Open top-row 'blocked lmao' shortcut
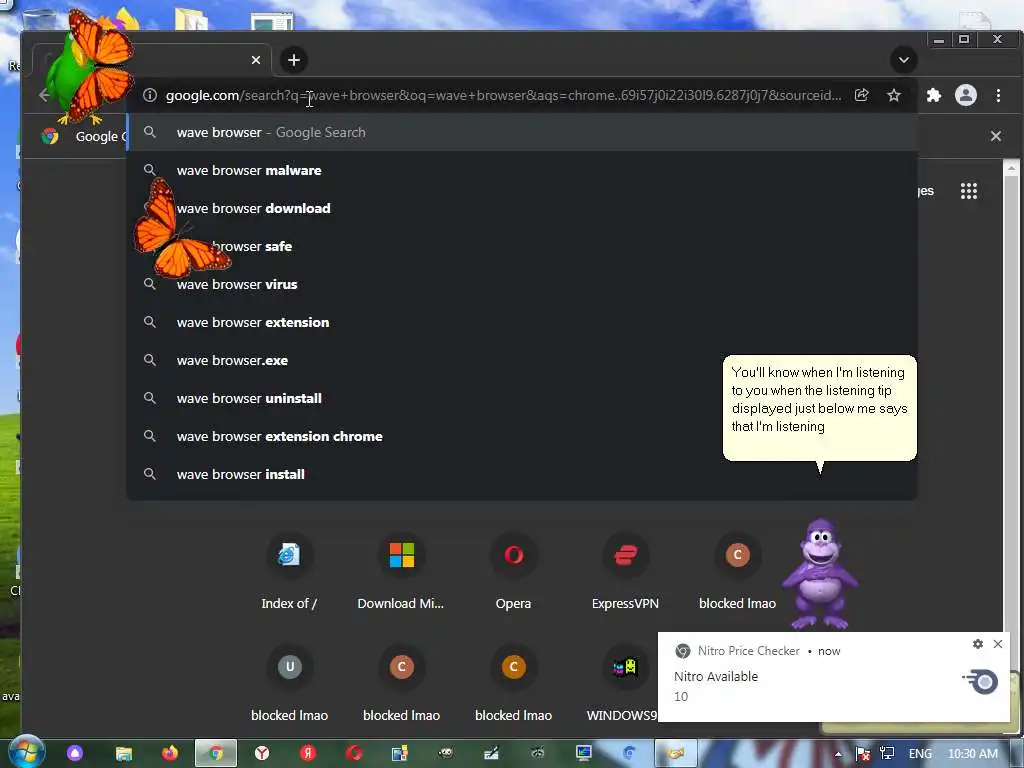The width and height of the screenshot is (1024, 768). [737, 572]
